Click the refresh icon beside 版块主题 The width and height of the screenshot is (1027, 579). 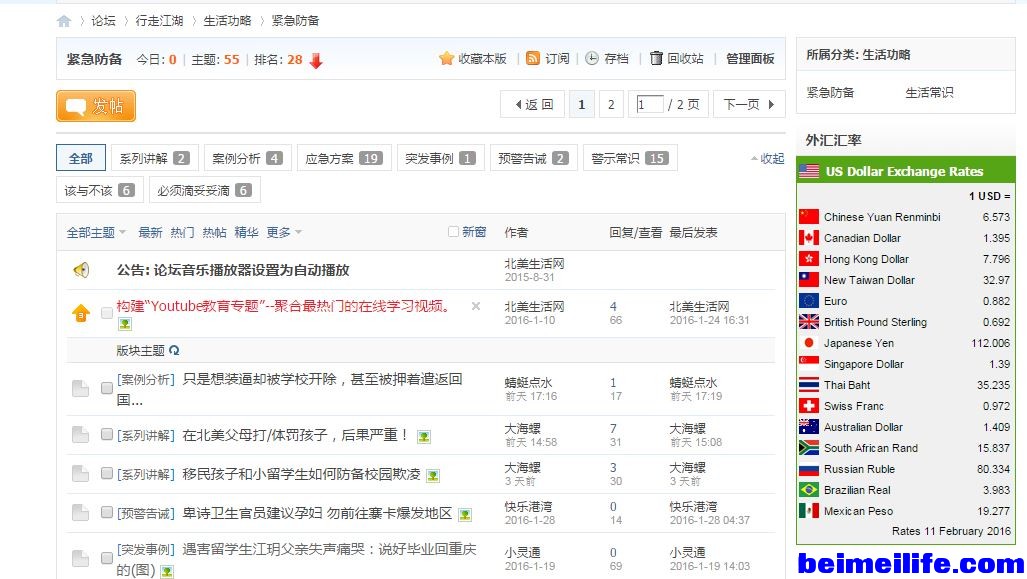[175, 351]
